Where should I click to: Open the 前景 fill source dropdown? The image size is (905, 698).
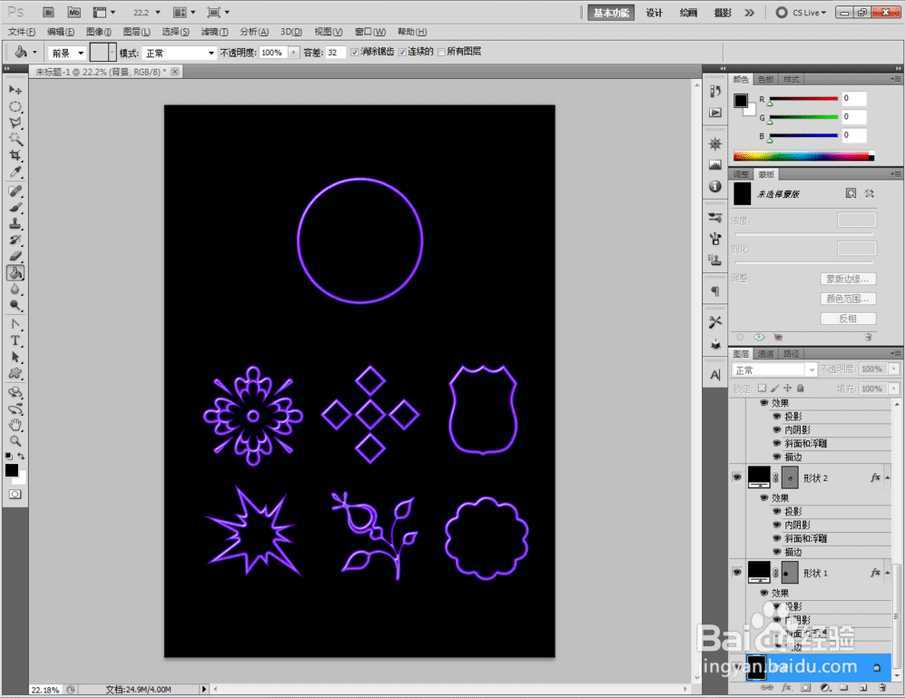[66, 52]
